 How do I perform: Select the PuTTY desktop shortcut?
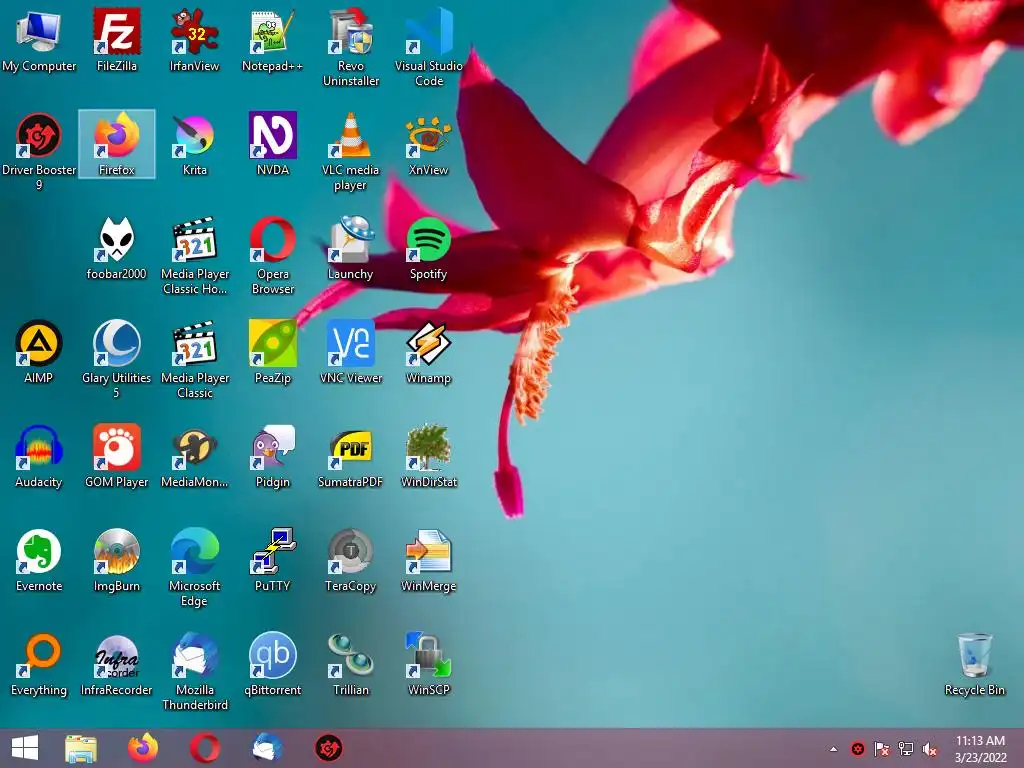[x=272, y=560]
